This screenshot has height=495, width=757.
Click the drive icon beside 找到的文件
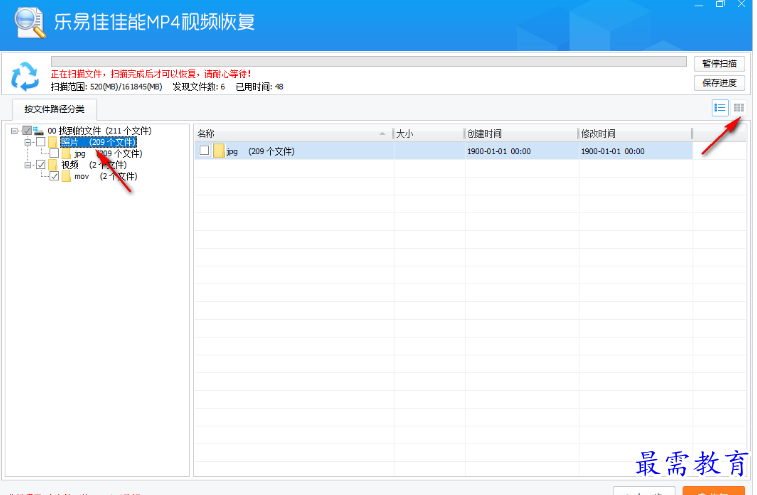coord(39,130)
